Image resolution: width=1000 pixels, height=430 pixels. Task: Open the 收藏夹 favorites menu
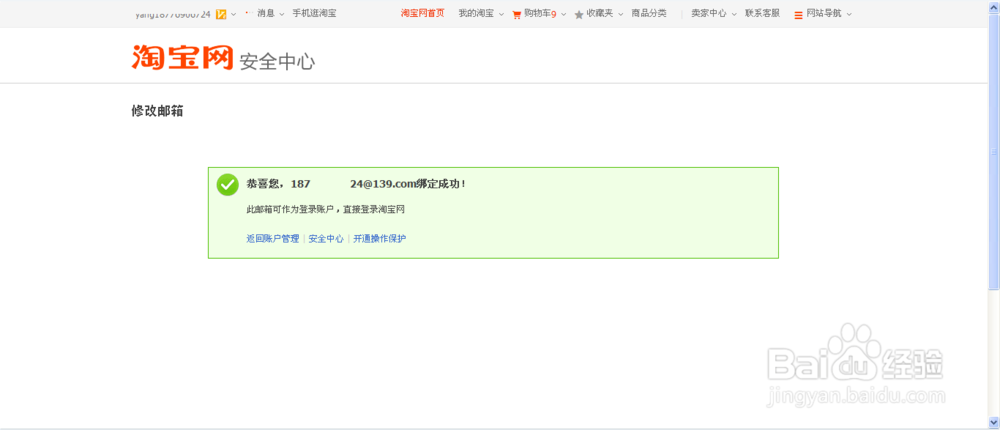[599, 13]
